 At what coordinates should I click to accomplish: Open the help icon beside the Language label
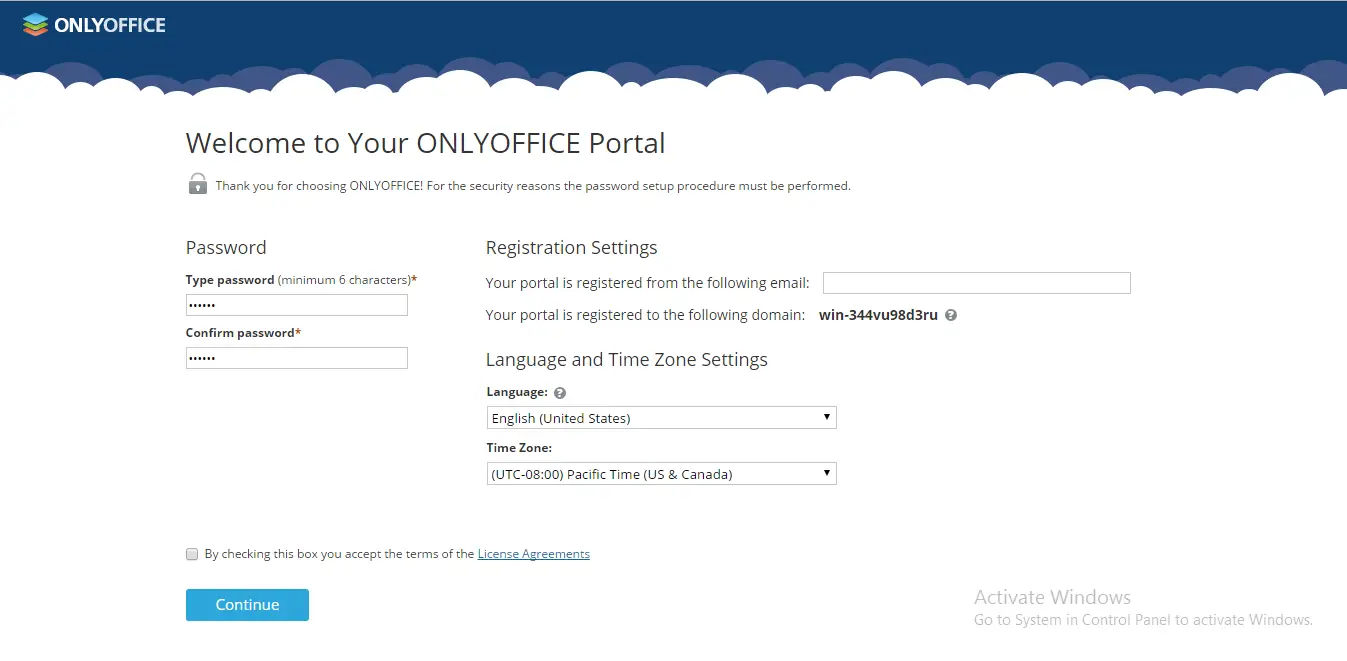pos(560,393)
